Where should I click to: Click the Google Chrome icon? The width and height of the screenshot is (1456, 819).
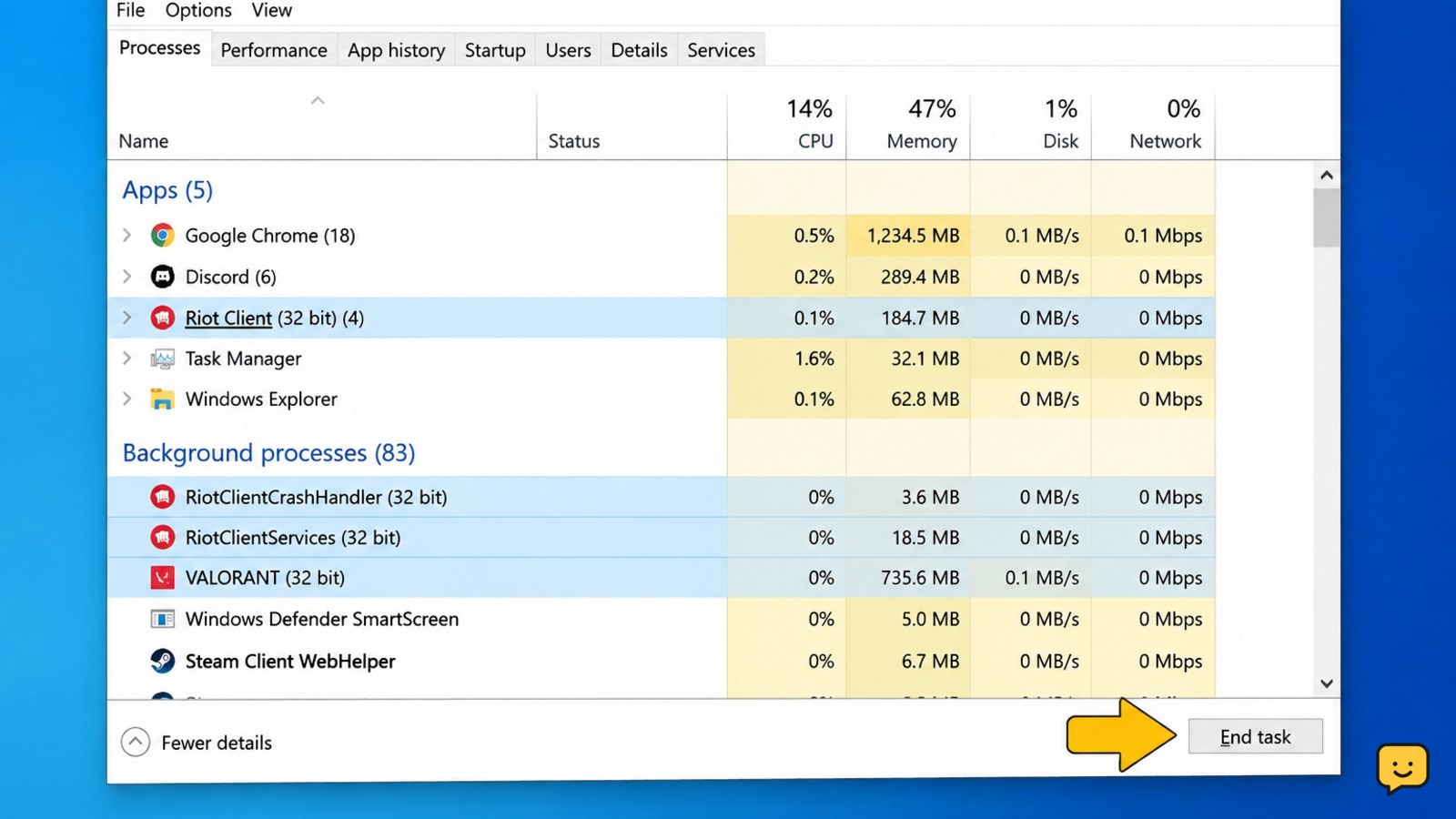coord(163,236)
